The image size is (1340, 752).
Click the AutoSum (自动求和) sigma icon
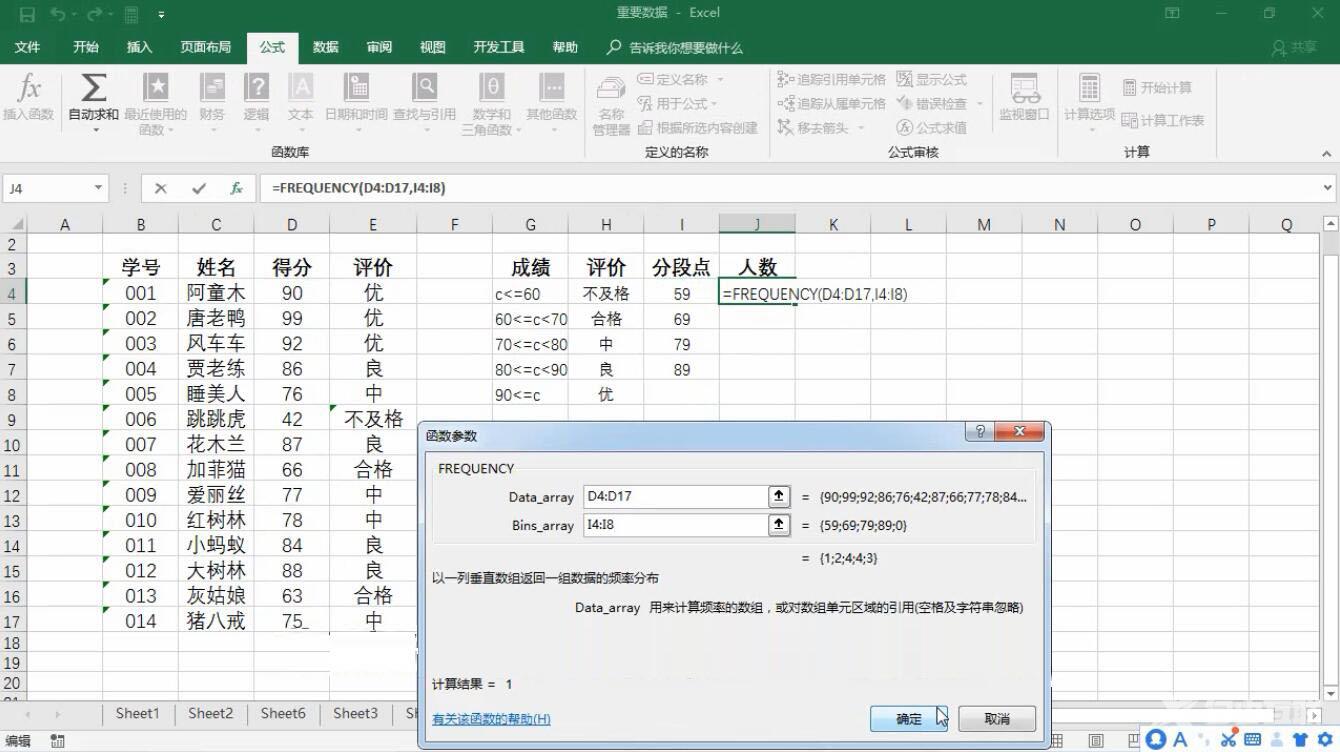(93, 88)
